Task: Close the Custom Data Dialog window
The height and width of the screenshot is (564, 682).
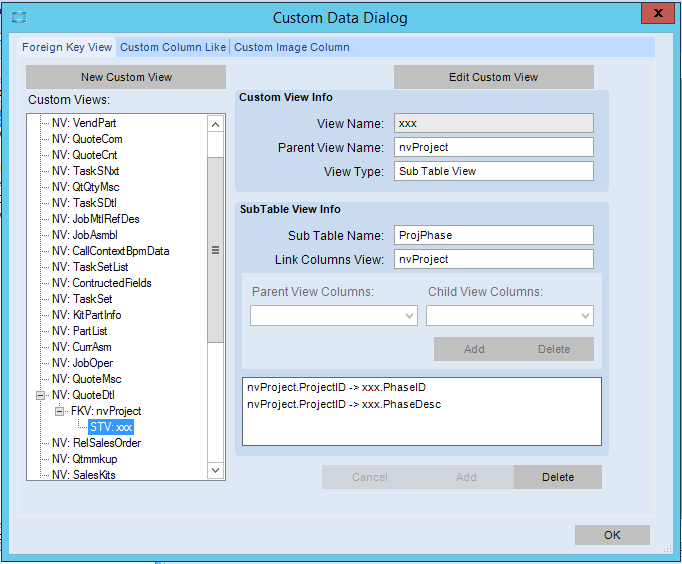Action: pos(656,15)
